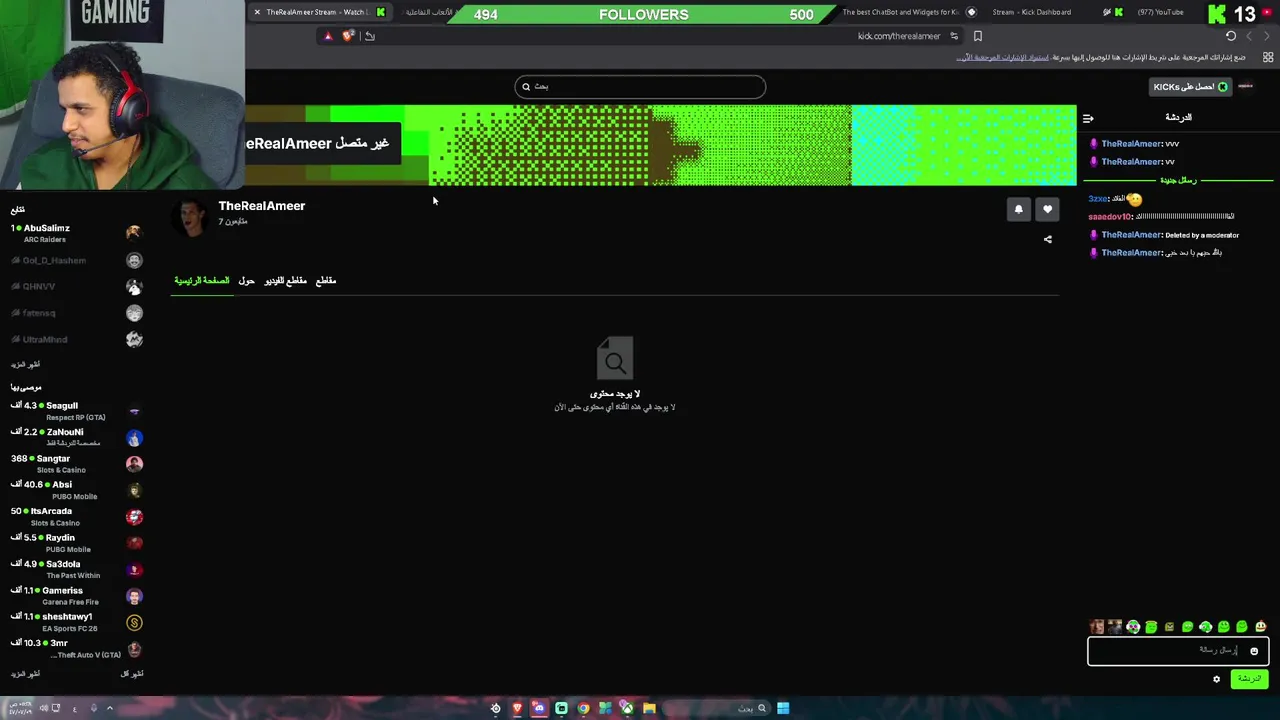This screenshot has width=1280, height=720.
Task: Collapse chat using the panel arrow icon
Action: 1088,118
